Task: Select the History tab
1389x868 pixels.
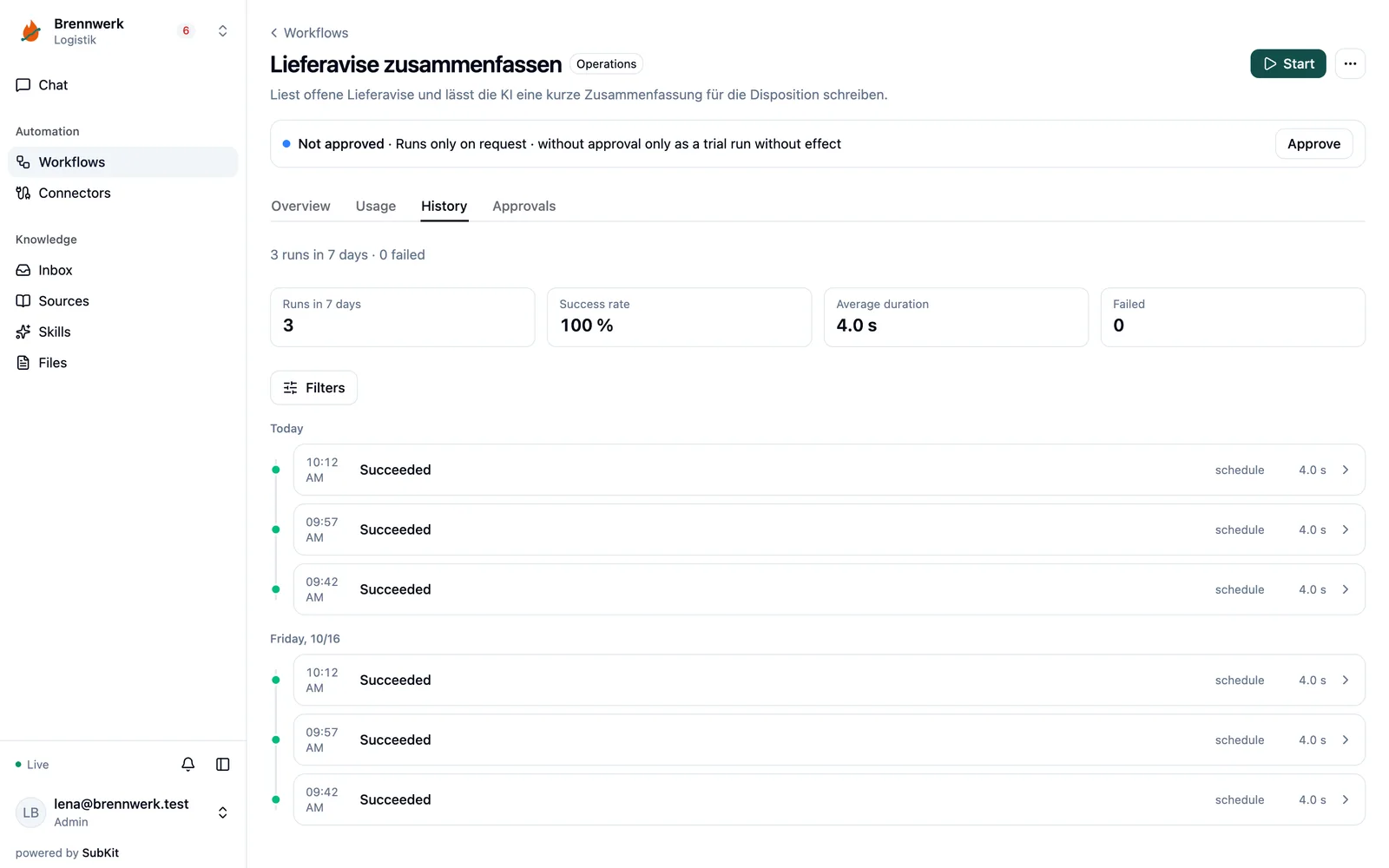Action: coord(444,207)
